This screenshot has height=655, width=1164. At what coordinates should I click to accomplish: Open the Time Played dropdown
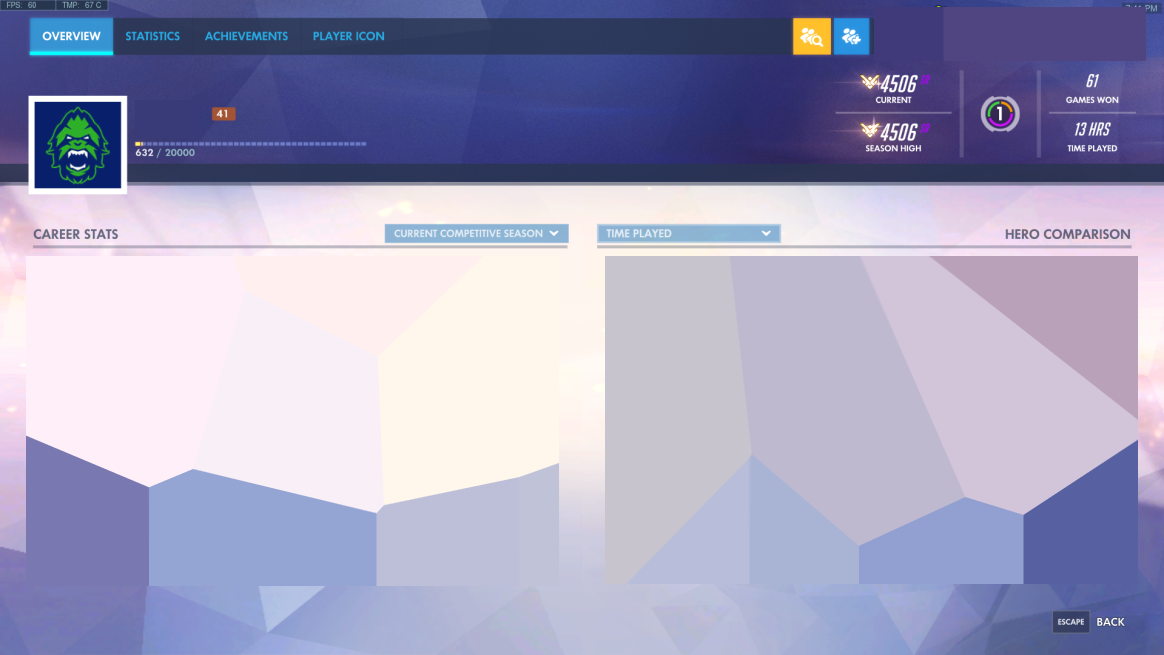click(688, 233)
